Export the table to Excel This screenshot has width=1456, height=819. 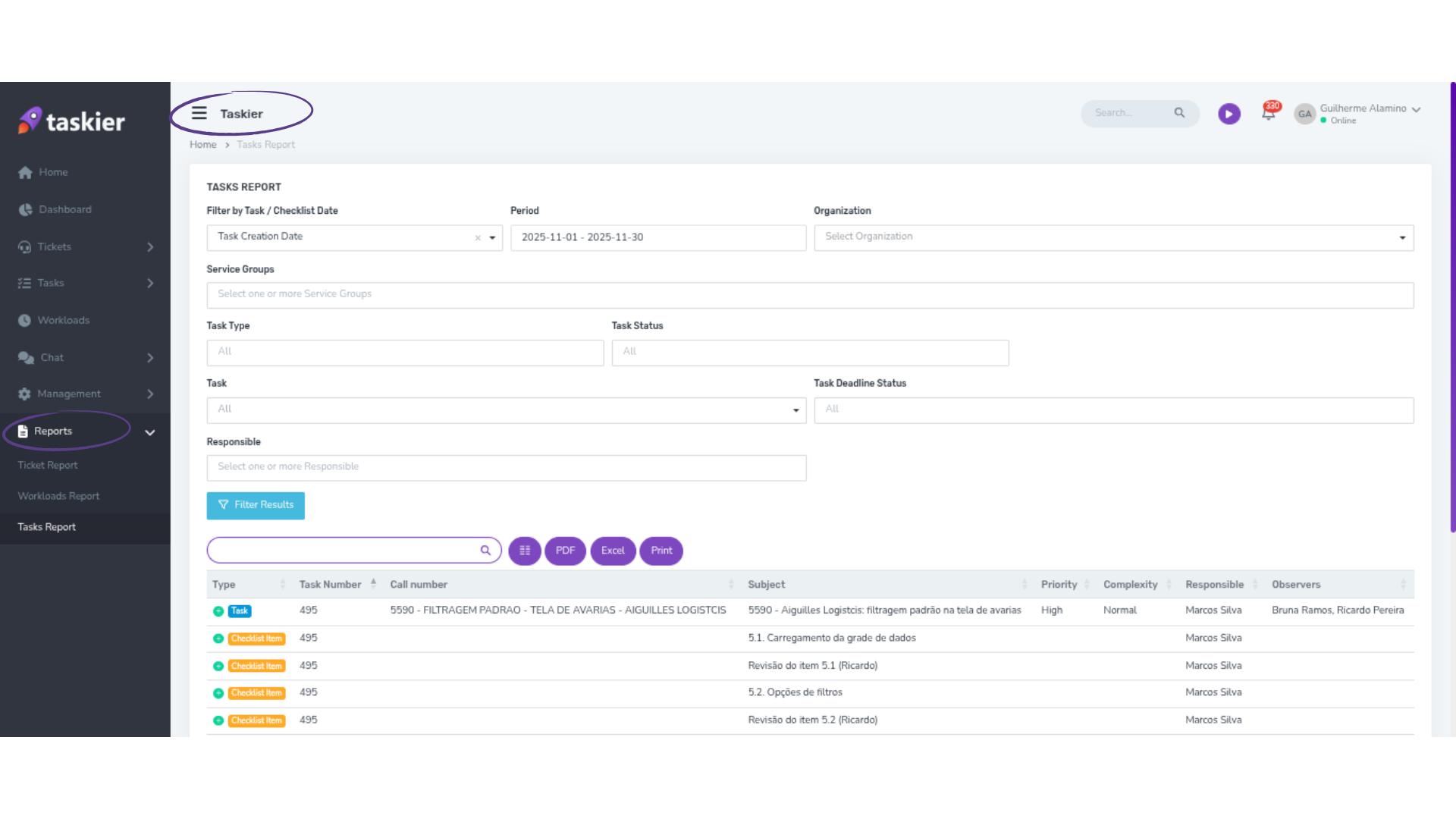(613, 551)
